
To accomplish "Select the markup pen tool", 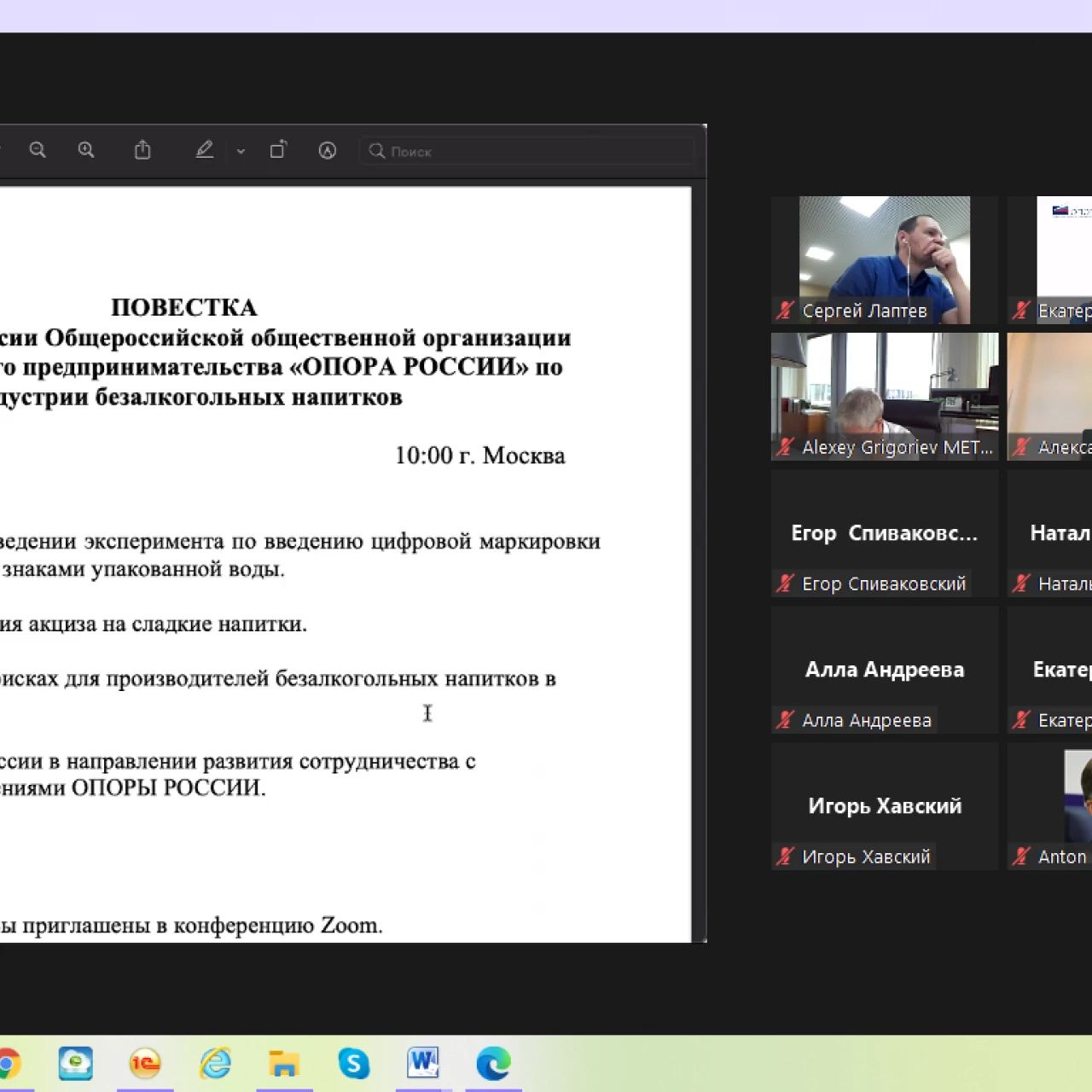I will point(205,150).
